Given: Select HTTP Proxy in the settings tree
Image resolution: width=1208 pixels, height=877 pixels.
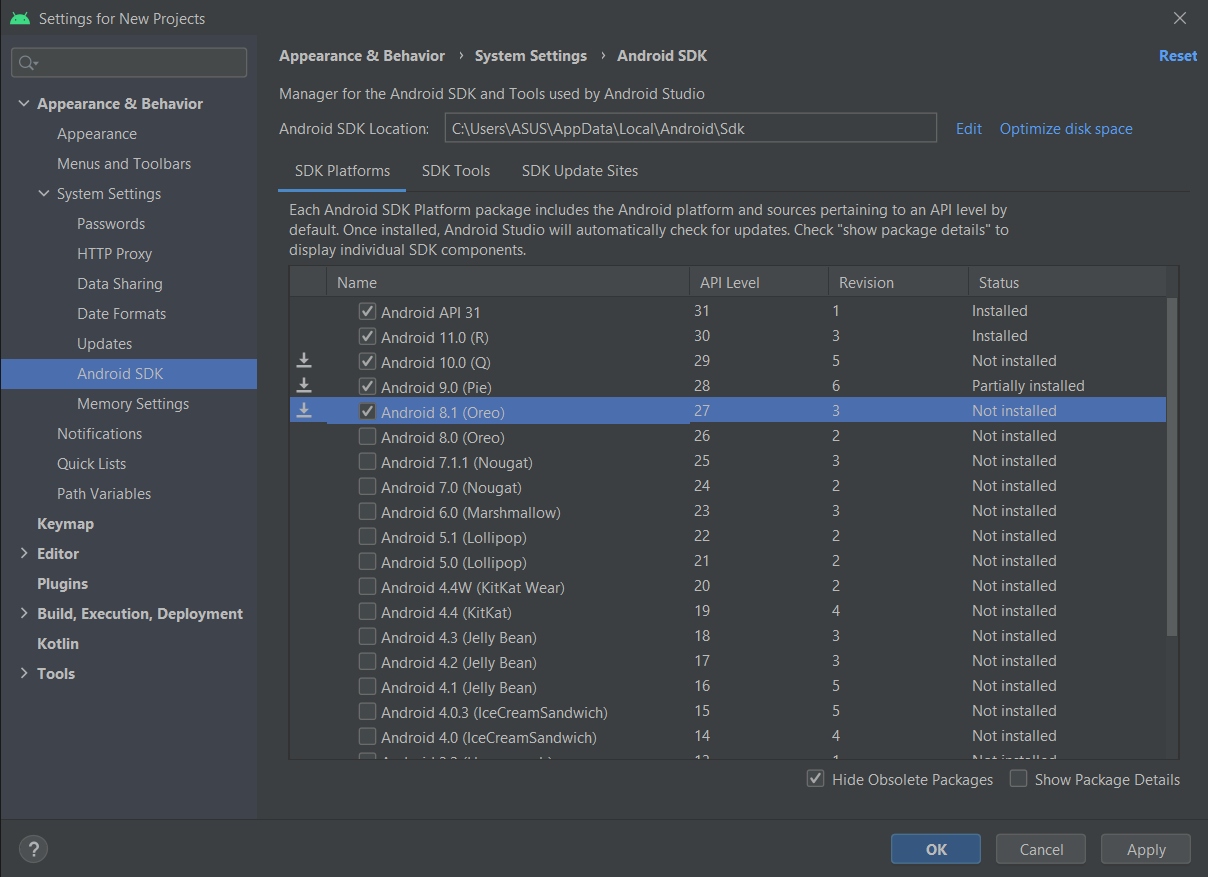Looking at the screenshot, I should point(114,254).
